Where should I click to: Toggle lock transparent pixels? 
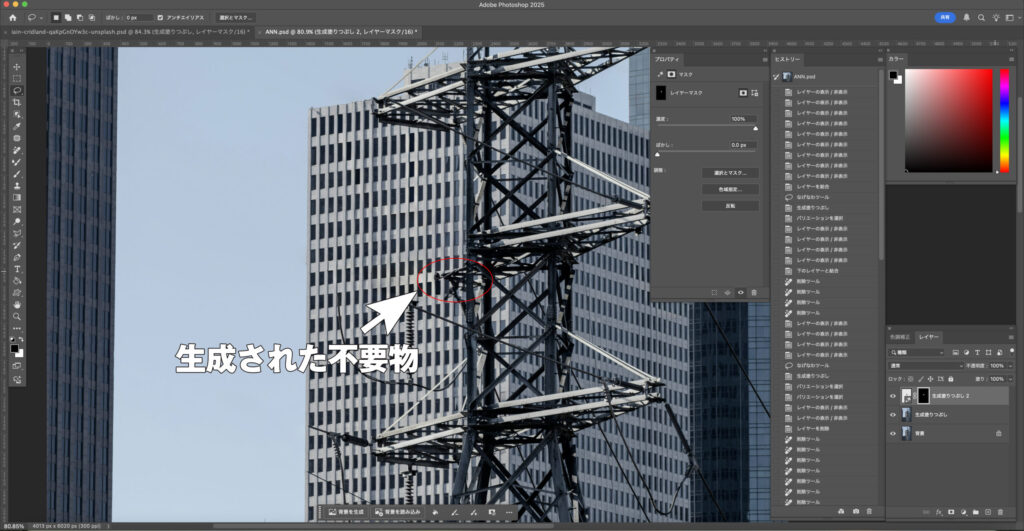[x=910, y=379]
